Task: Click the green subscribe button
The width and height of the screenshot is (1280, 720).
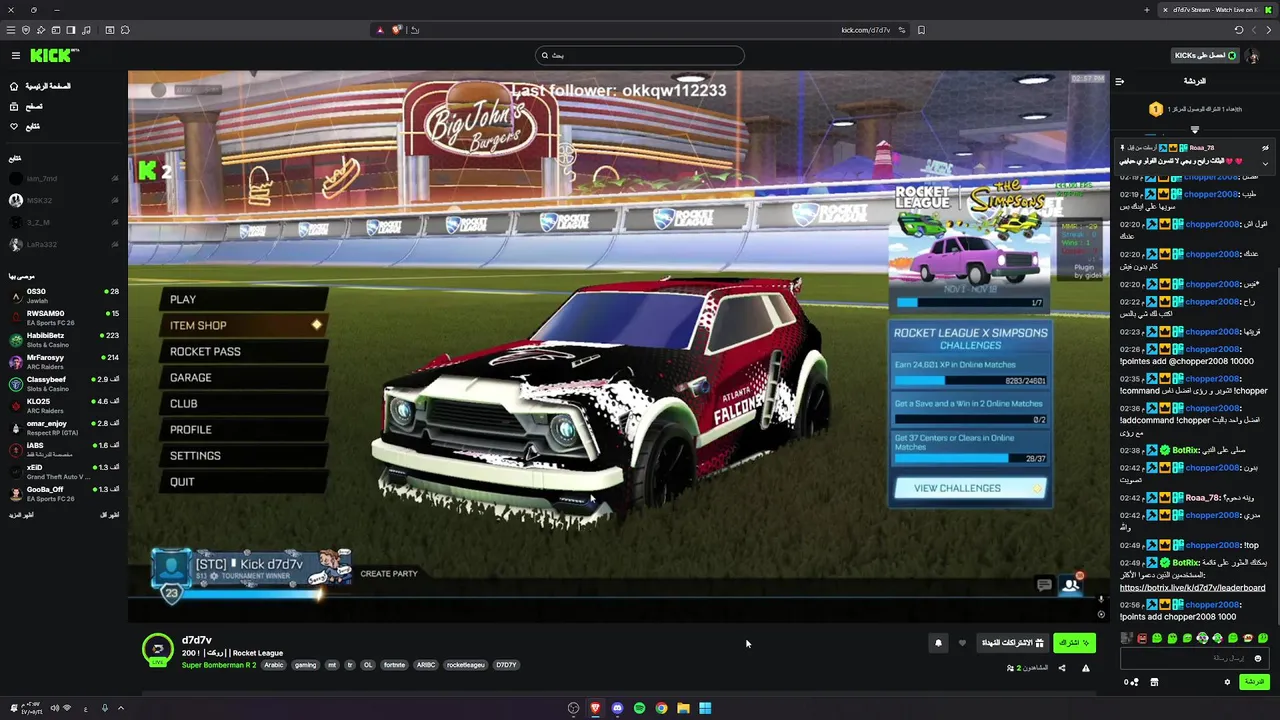Action: (x=1074, y=643)
